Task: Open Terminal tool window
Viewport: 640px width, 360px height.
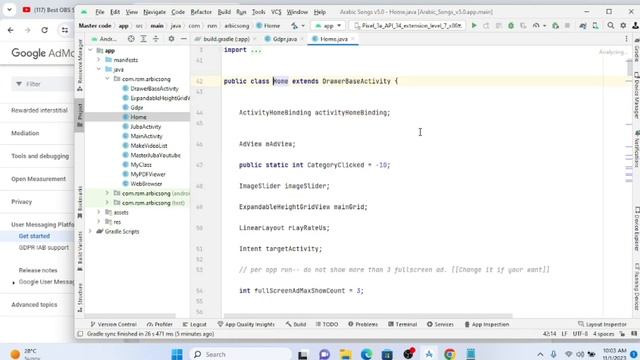Action: click(402, 324)
